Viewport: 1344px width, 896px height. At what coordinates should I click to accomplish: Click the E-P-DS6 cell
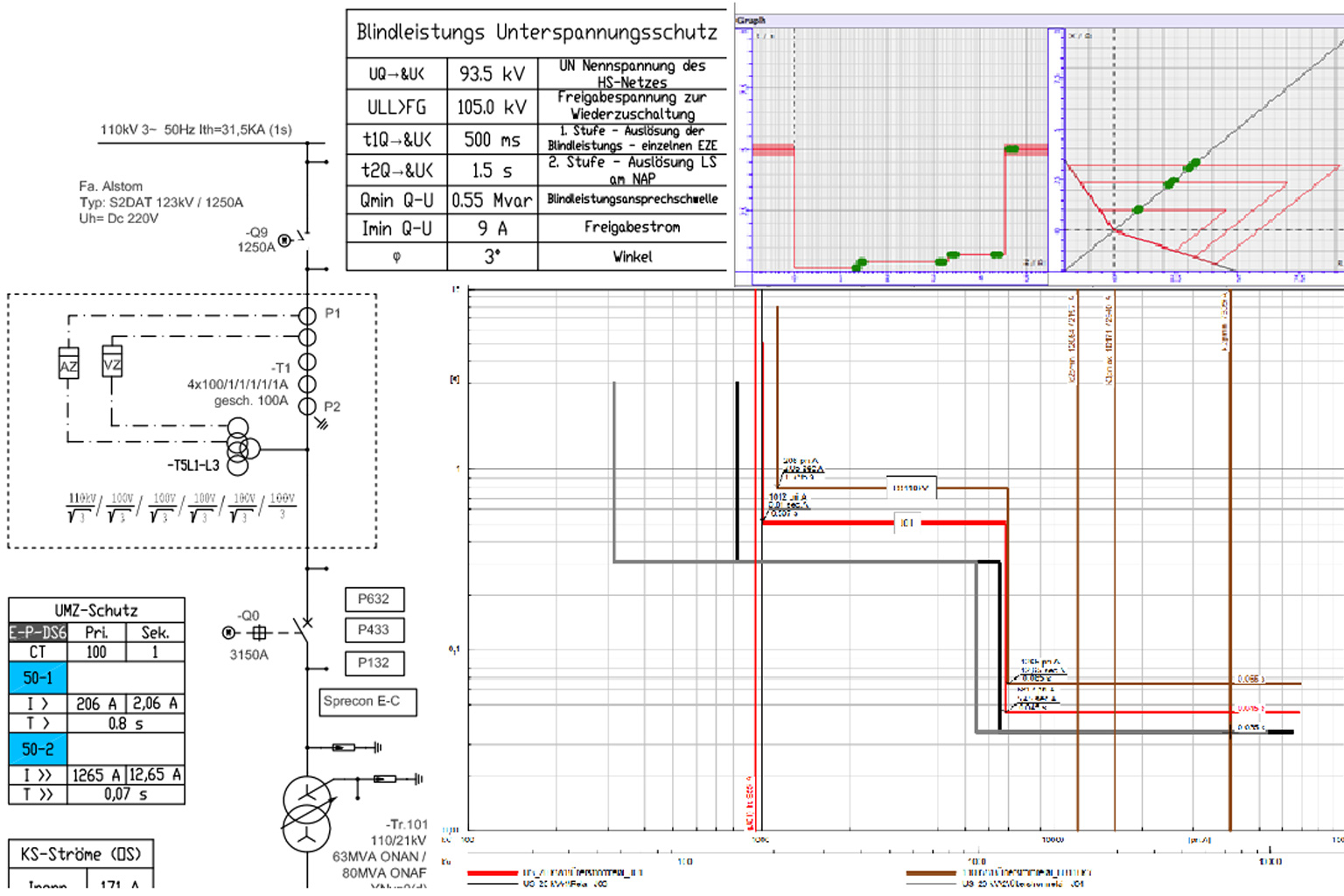pos(38,633)
